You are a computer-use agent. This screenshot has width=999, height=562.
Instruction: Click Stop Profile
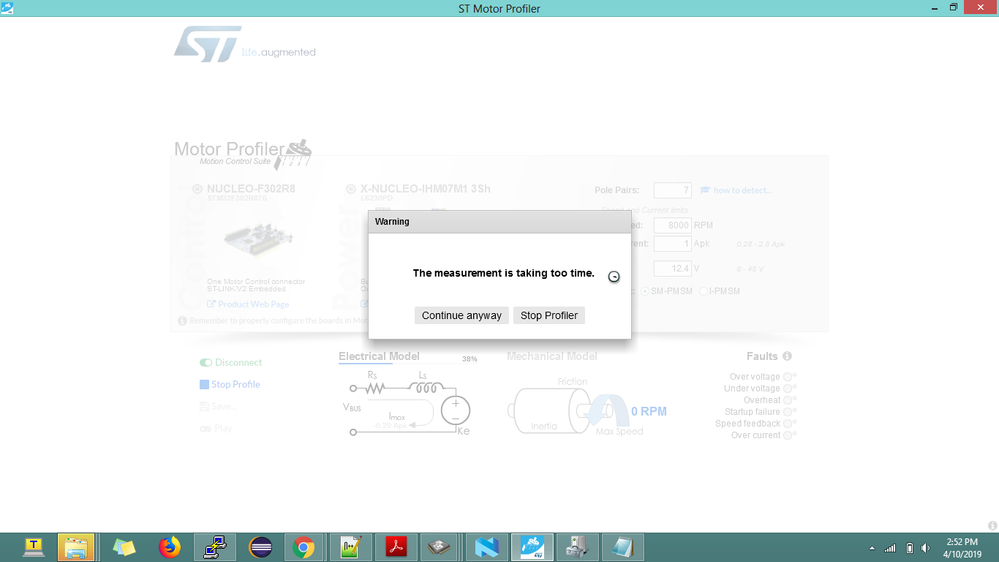point(230,384)
